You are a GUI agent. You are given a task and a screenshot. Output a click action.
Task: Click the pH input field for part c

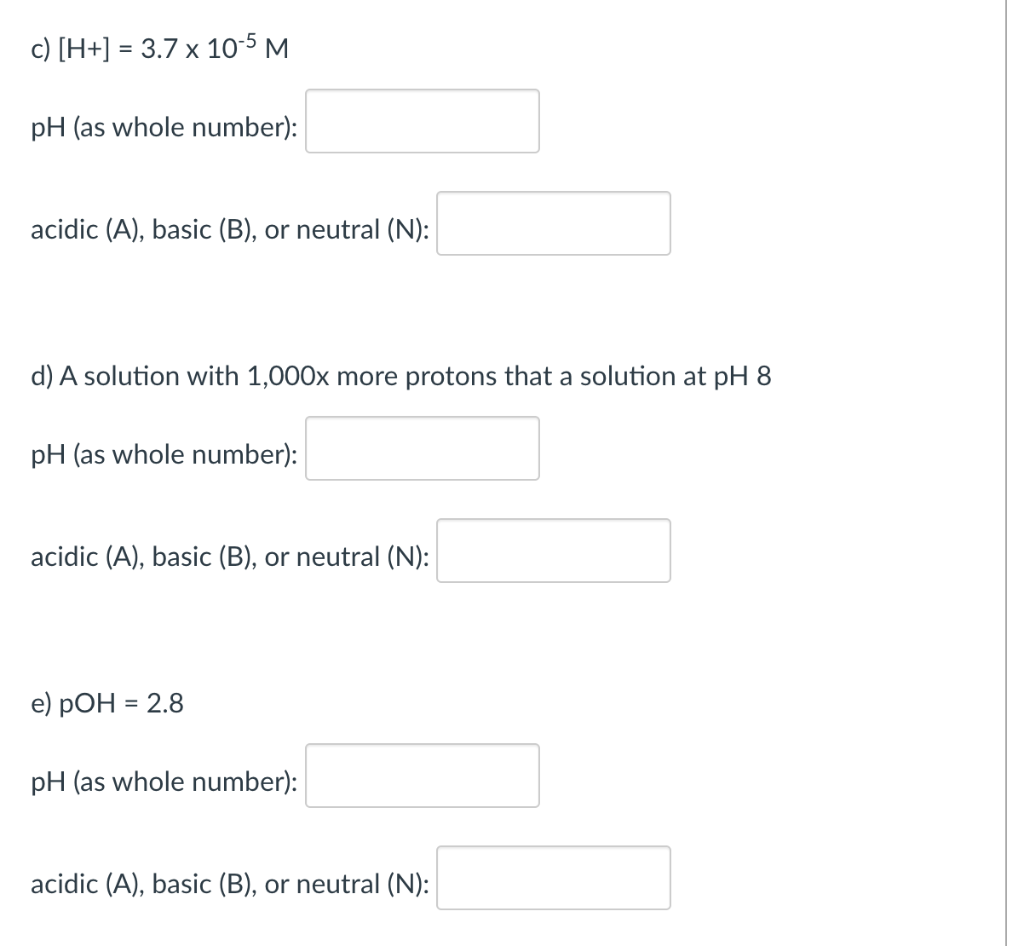[x=421, y=122]
